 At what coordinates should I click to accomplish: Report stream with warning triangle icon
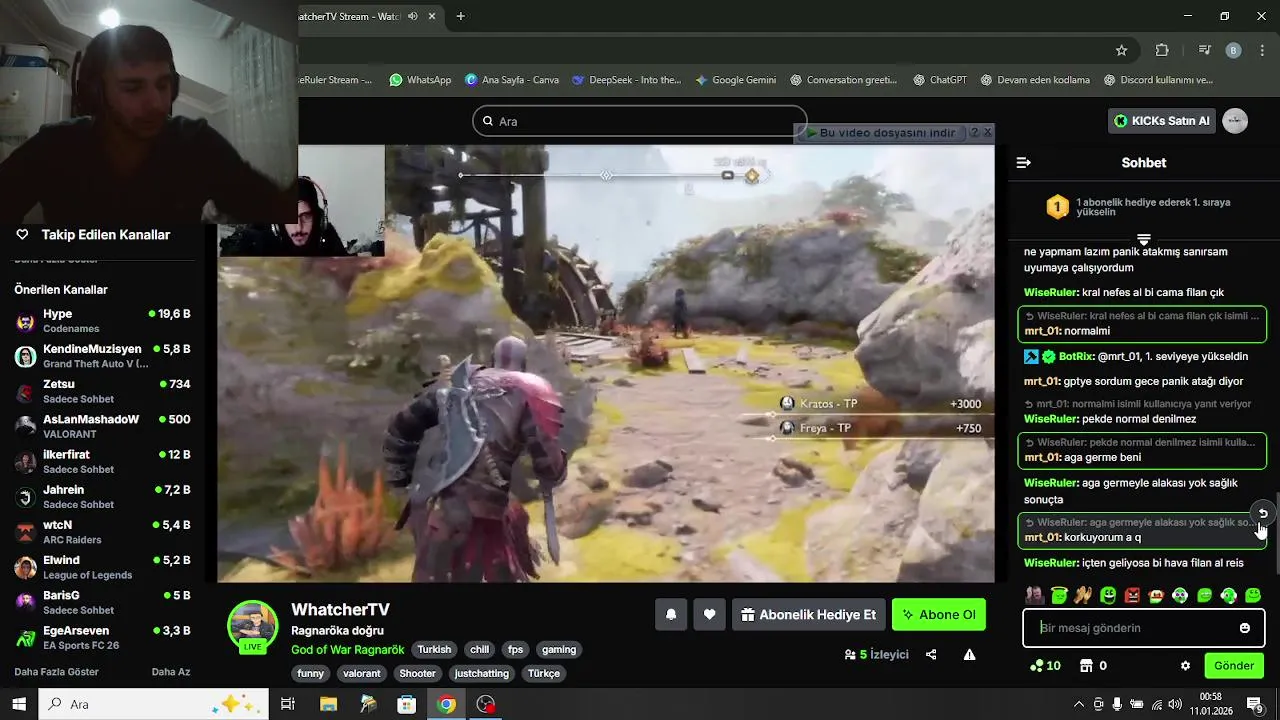(969, 654)
